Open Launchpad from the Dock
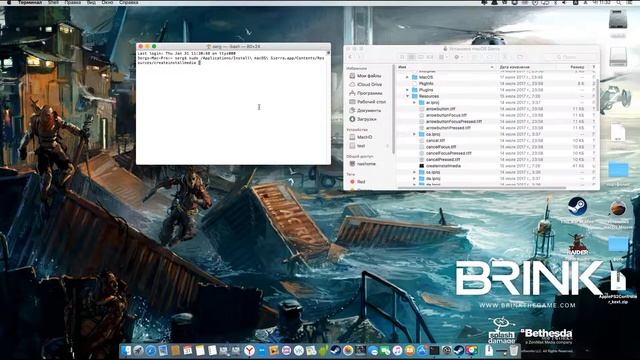The width and height of the screenshot is (640, 360). pyautogui.click(x=138, y=350)
